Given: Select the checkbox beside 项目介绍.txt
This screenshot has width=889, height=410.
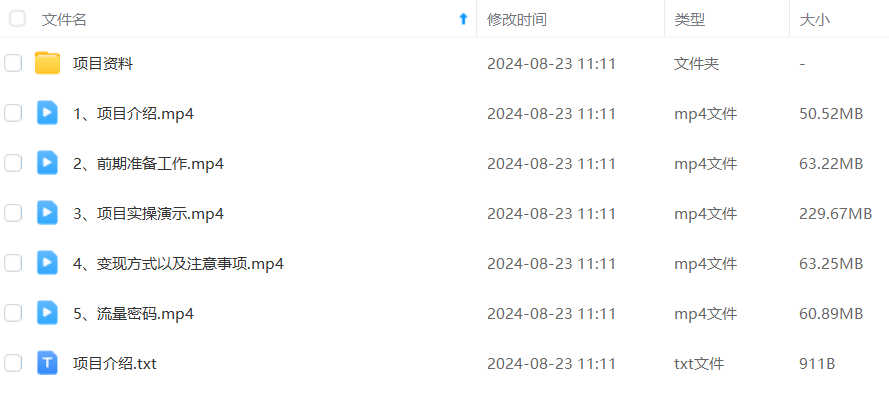Looking at the screenshot, I should point(13,362).
